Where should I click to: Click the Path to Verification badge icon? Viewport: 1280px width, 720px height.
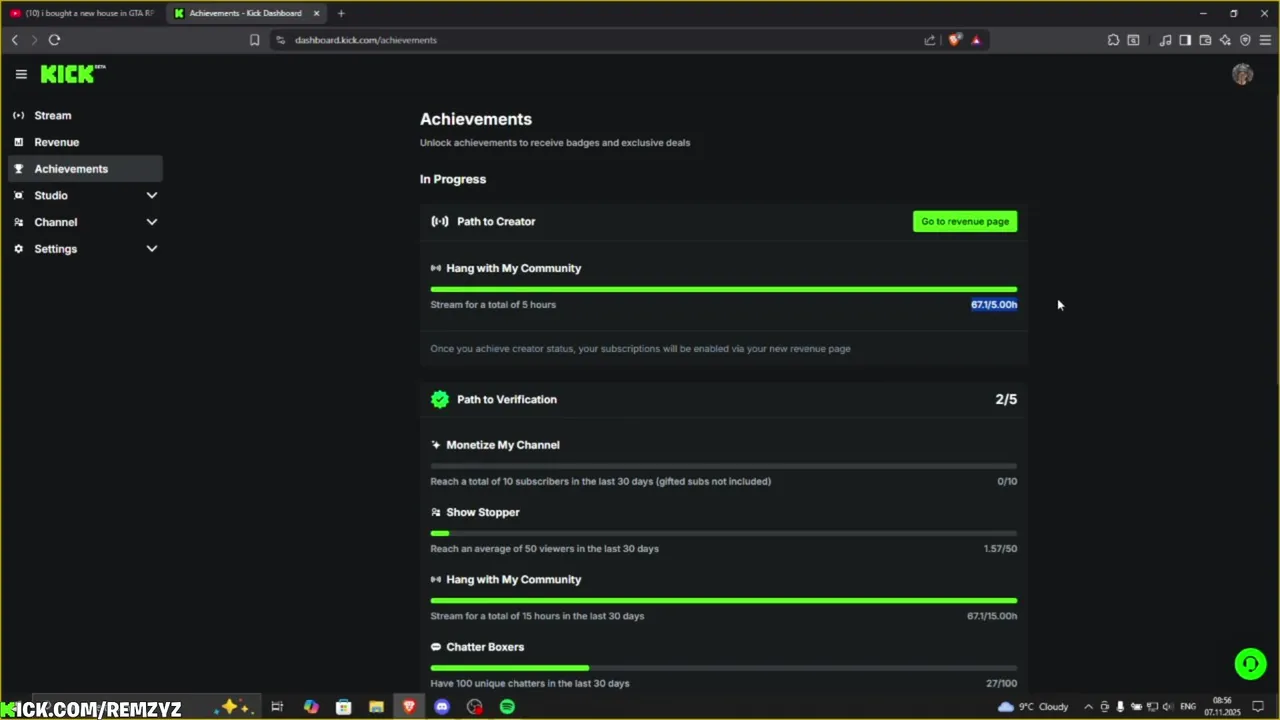pyautogui.click(x=440, y=399)
